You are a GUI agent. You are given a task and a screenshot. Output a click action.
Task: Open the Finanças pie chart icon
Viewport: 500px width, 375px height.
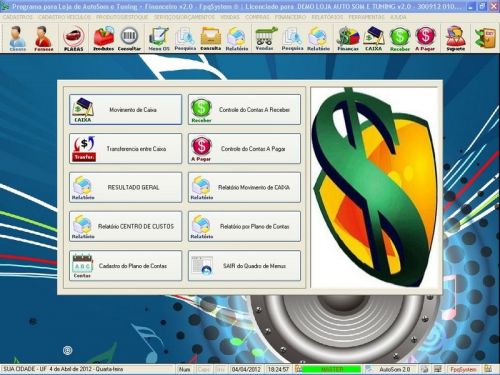[x=348, y=38]
